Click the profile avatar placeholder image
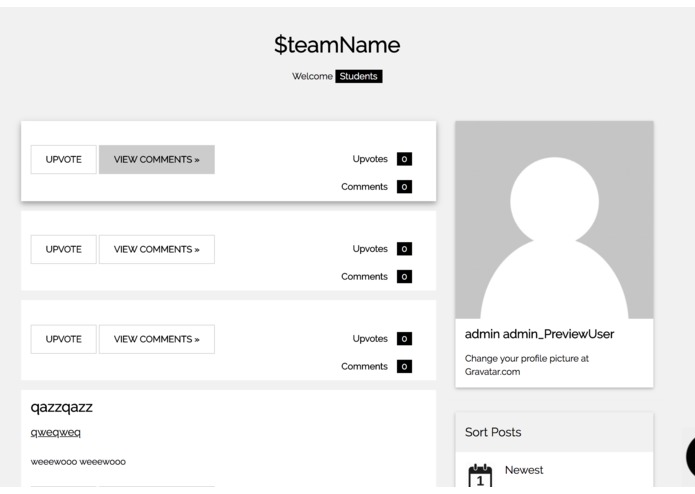 pyautogui.click(x=554, y=220)
